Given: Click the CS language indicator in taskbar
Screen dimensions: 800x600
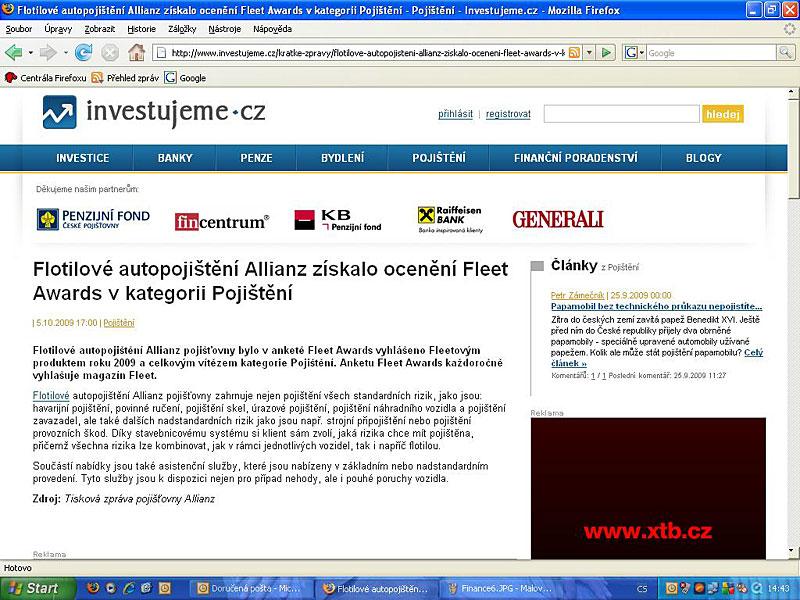Looking at the screenshot, I should pos(642,588).
